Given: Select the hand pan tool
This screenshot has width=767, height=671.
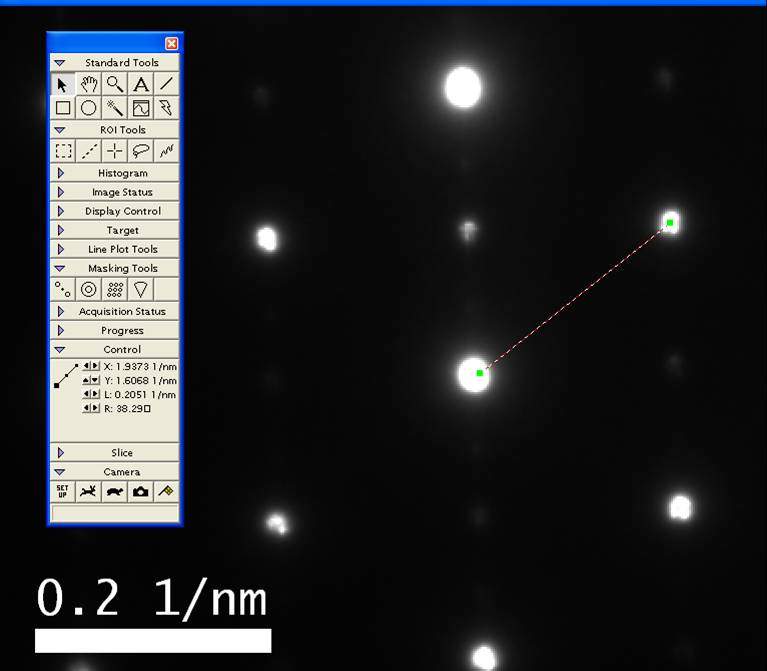Looking at the screenshot, I should (x=89, y=85).
